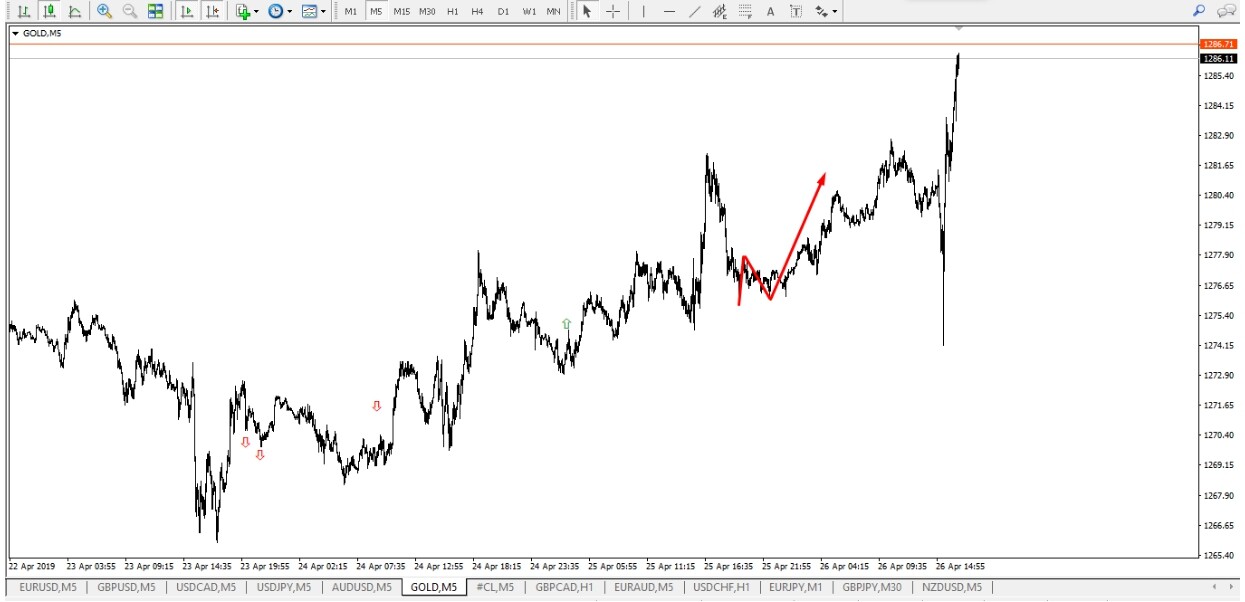Open the Templates button
Image resolution: width=1245 pixels, height=602 pixels.
[309, 11]
